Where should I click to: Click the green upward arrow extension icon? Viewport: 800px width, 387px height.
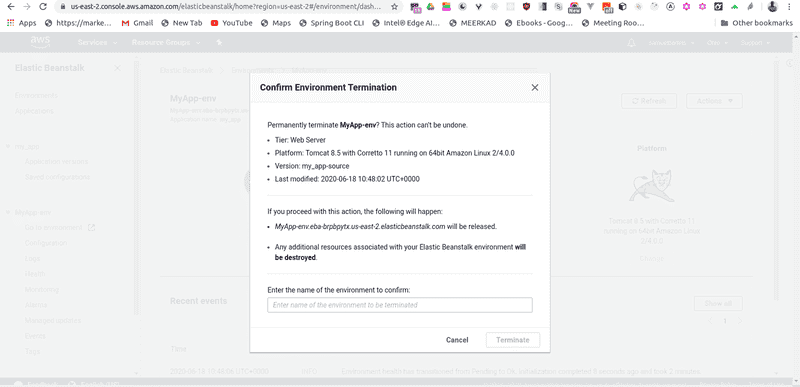click(x=734, y=7)
